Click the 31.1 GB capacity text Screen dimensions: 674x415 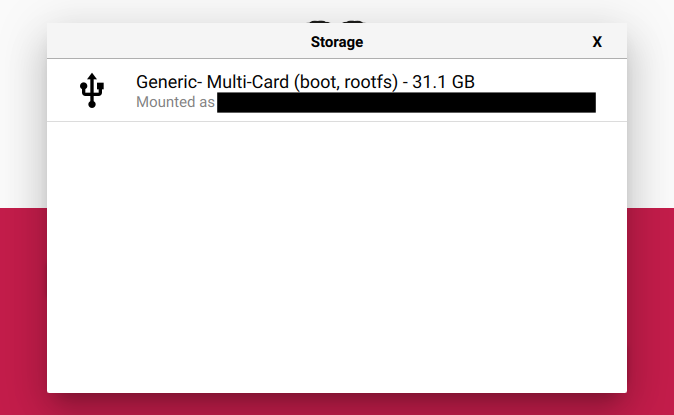(x=443, y=82)
